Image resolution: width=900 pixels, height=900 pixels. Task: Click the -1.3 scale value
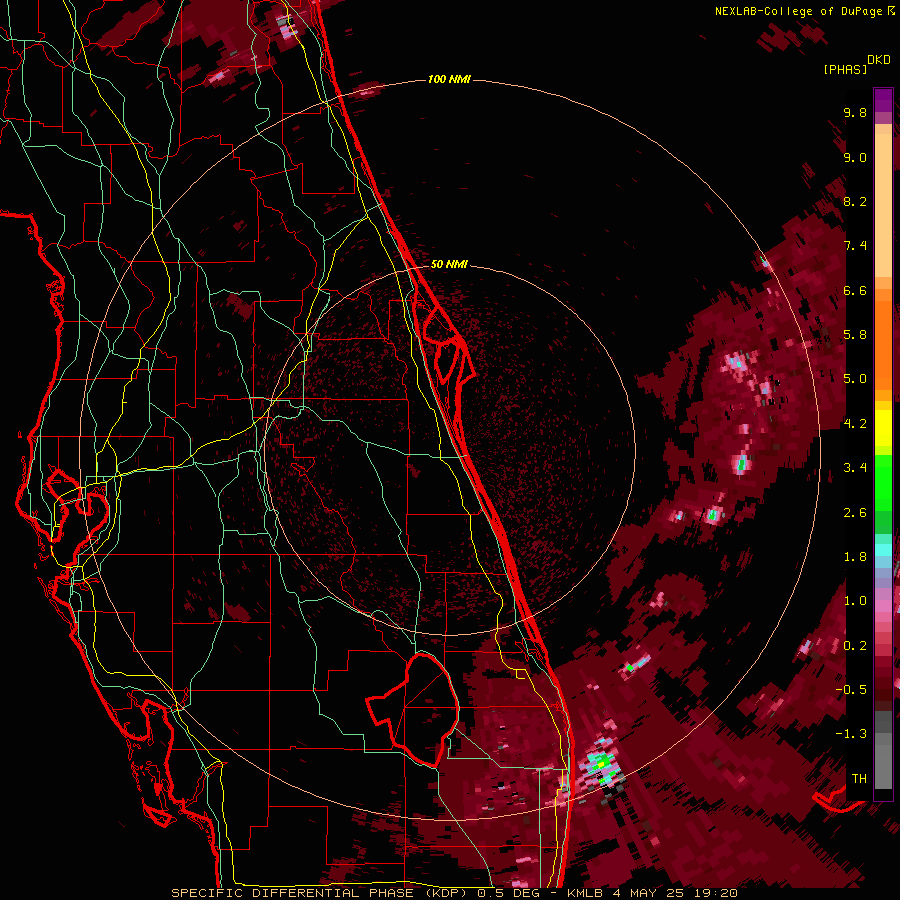[x=851, y=734]
